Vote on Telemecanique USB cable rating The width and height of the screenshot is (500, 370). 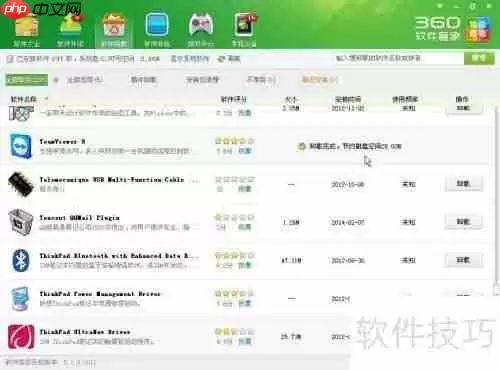click(x=245, y=189)
